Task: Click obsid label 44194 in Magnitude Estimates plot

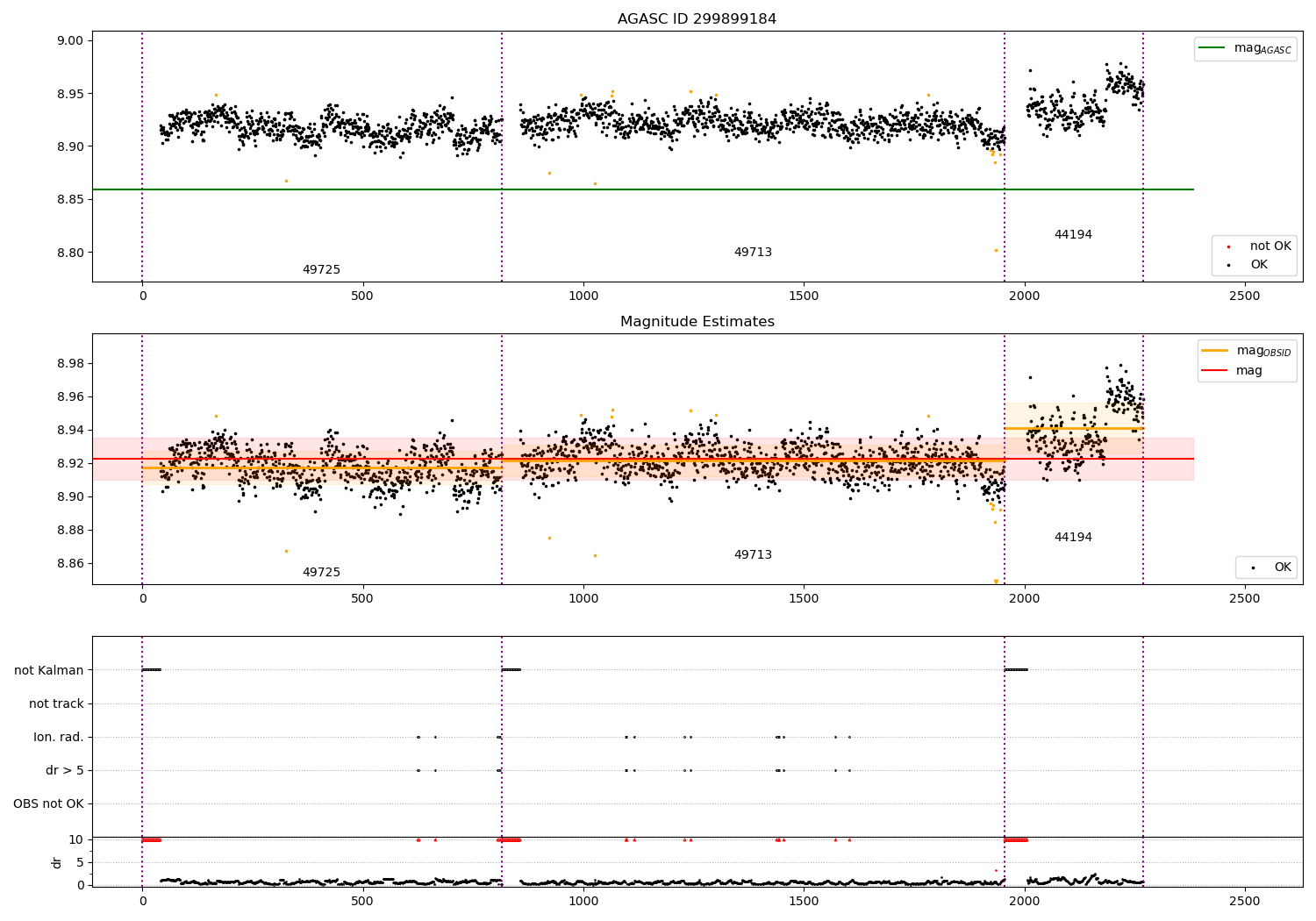Action: [x=1073, y=537]
